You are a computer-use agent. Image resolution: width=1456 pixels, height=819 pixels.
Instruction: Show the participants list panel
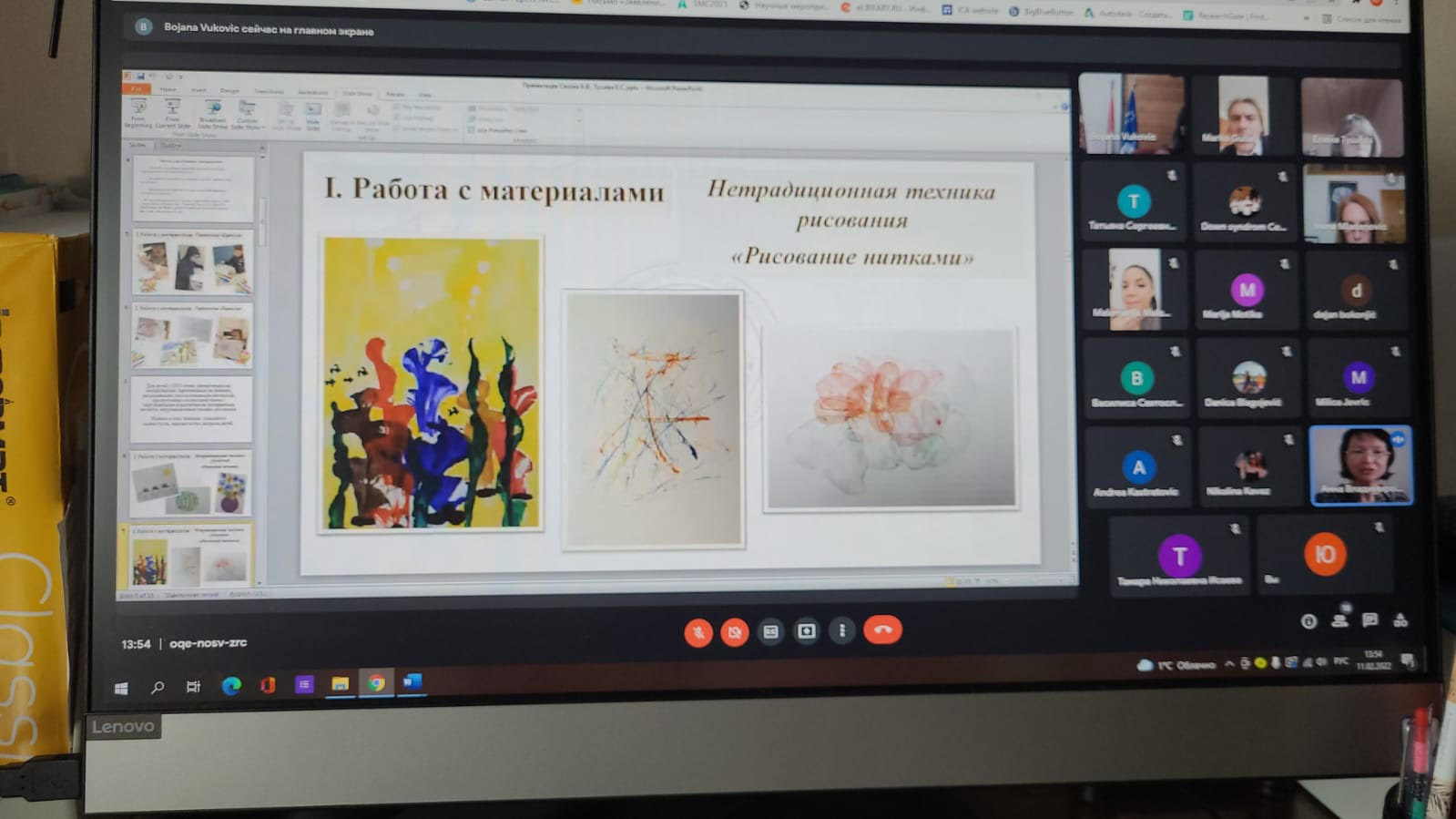(x=1339, y=619)
